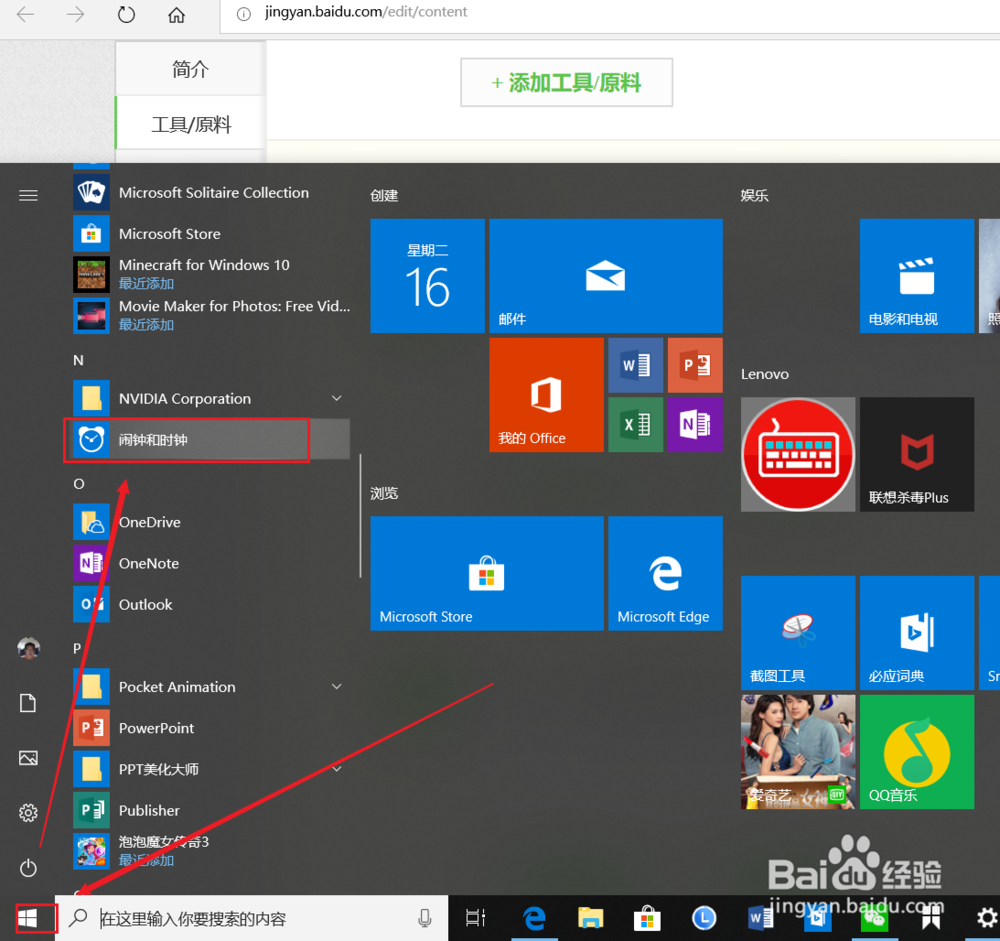This screenshot has height=941, width=1000.
Task: Launch Microsoft Store from the app list
Action: (x=210, y=233)
